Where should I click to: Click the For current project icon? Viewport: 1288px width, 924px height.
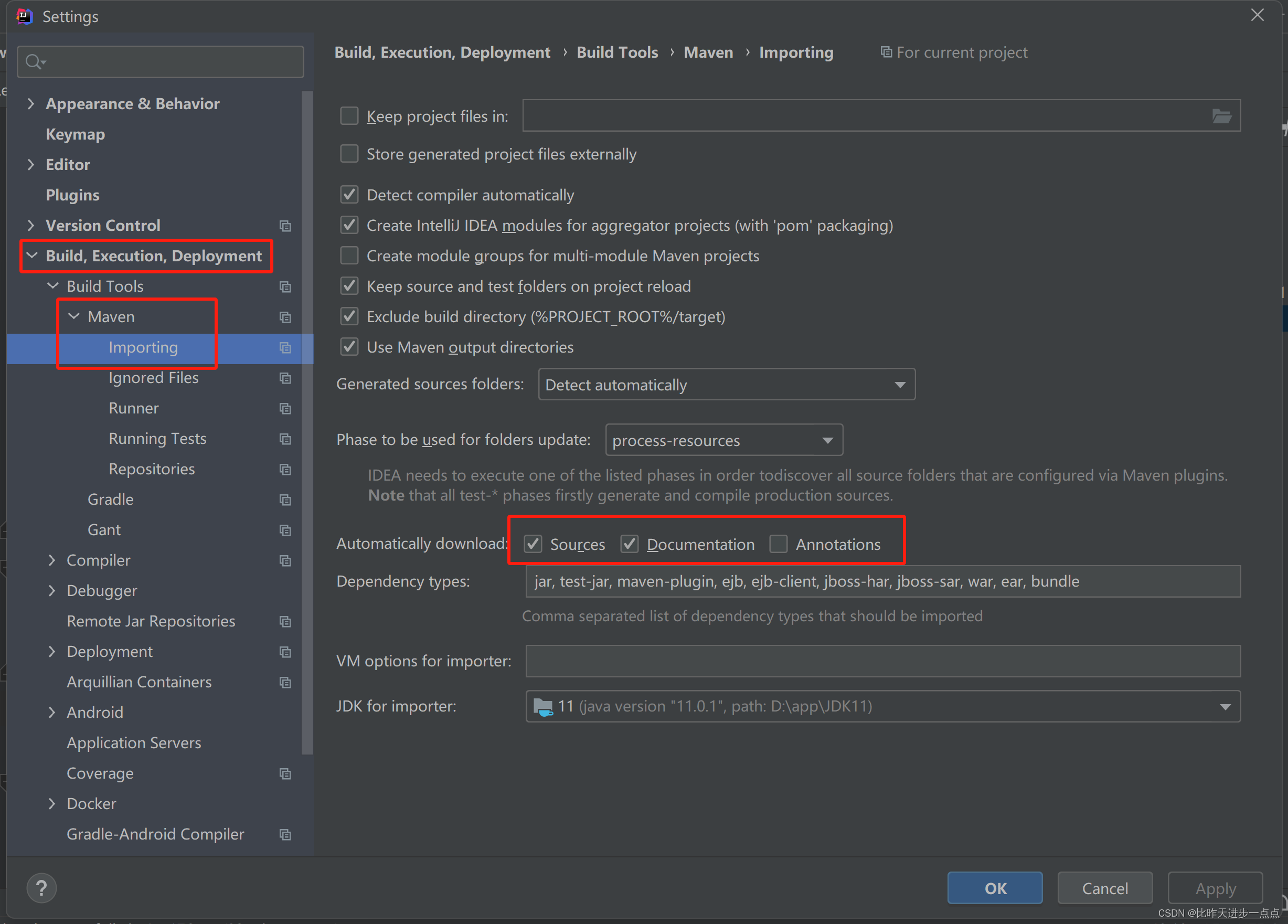[886, 51]
